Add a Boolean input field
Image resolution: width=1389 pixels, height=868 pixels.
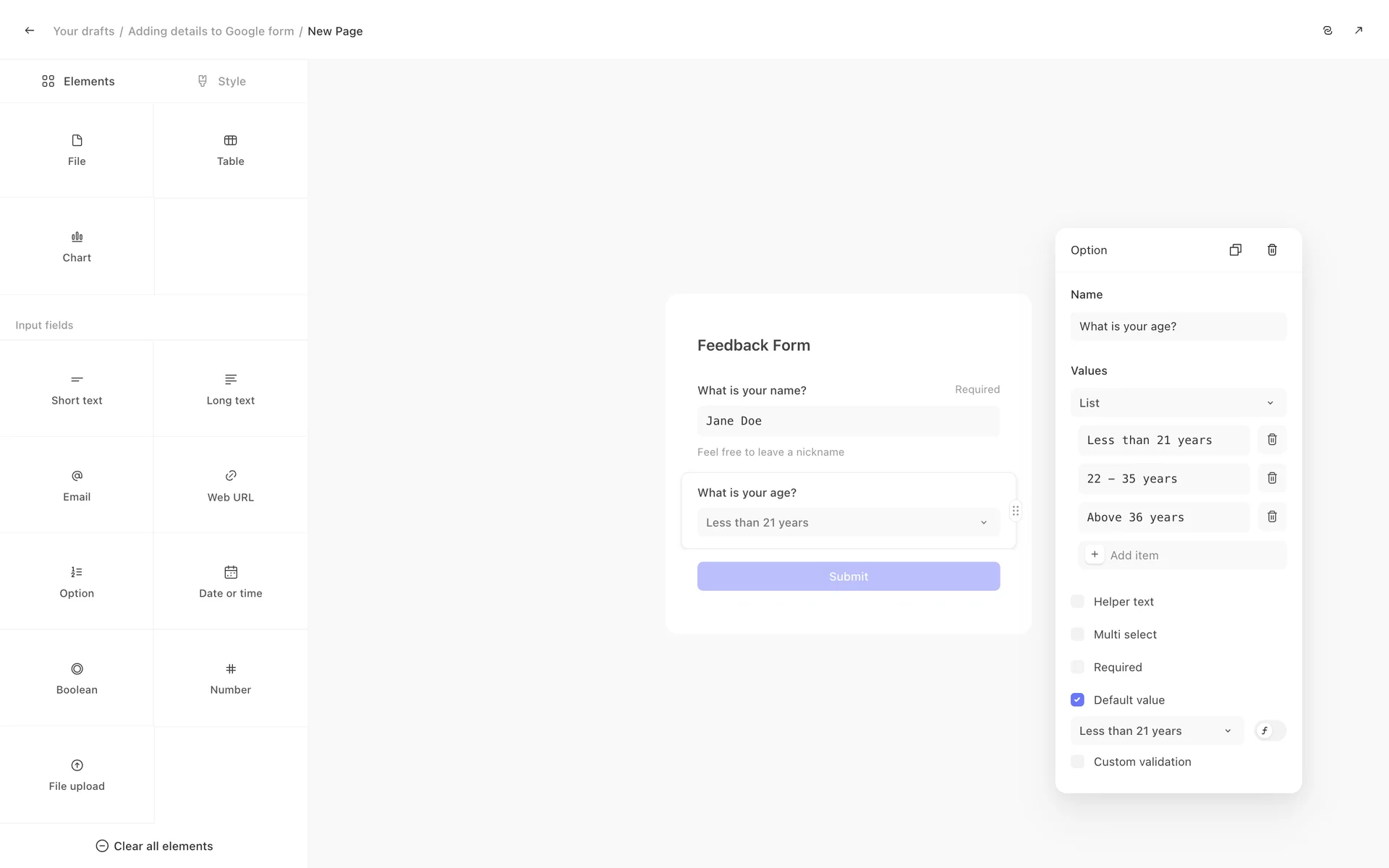click(77, 678)
